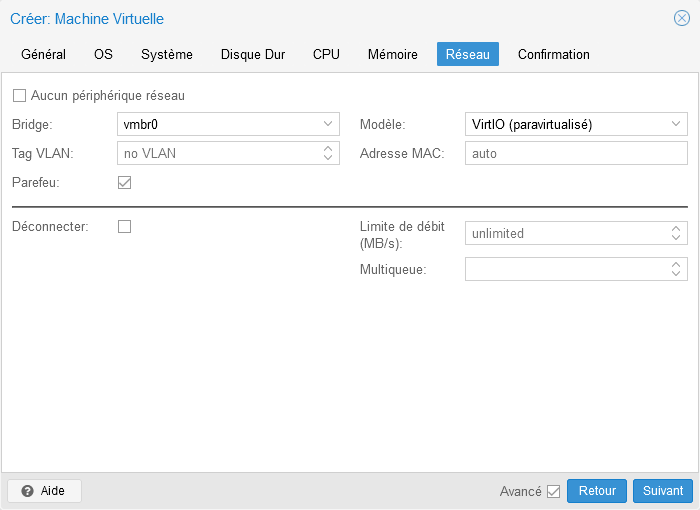The width and height of the screenshot is (700, 510).
Task: Close the Créer Machine Virtuelle dialog
Action: pos(681,18)
